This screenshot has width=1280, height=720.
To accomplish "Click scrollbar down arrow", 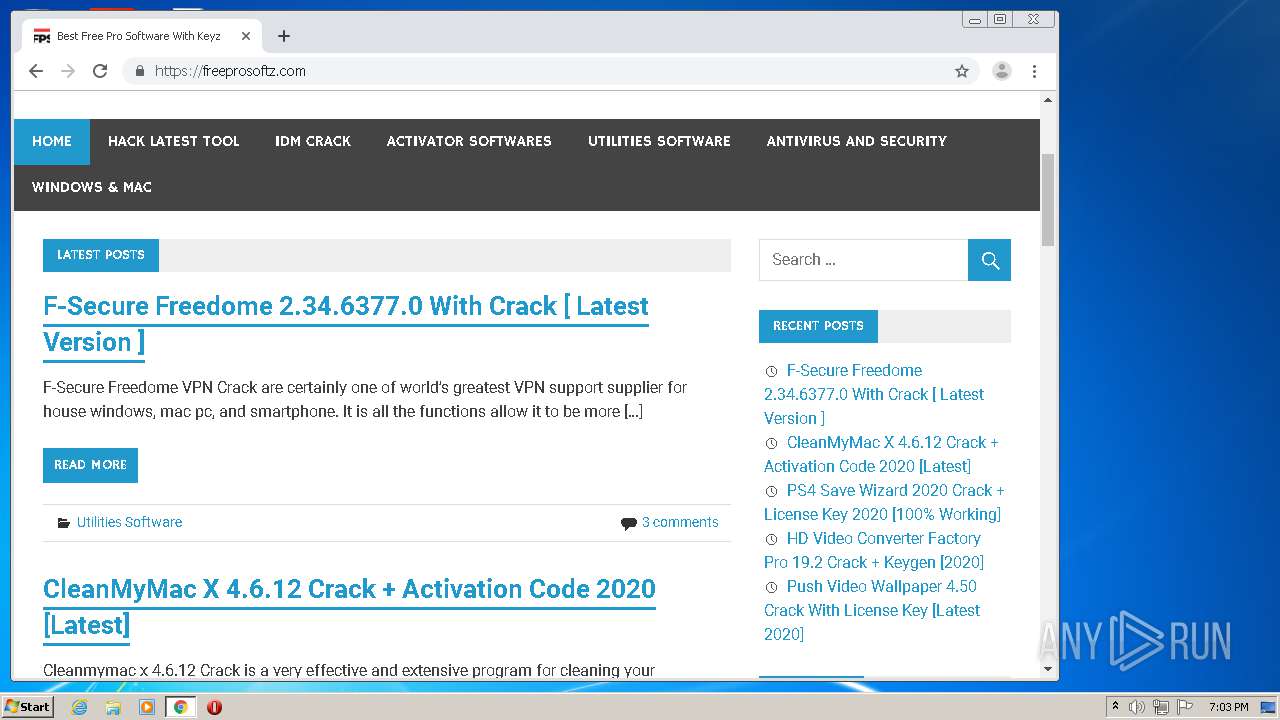I will pyautogui.click(x=1048, y=669).
